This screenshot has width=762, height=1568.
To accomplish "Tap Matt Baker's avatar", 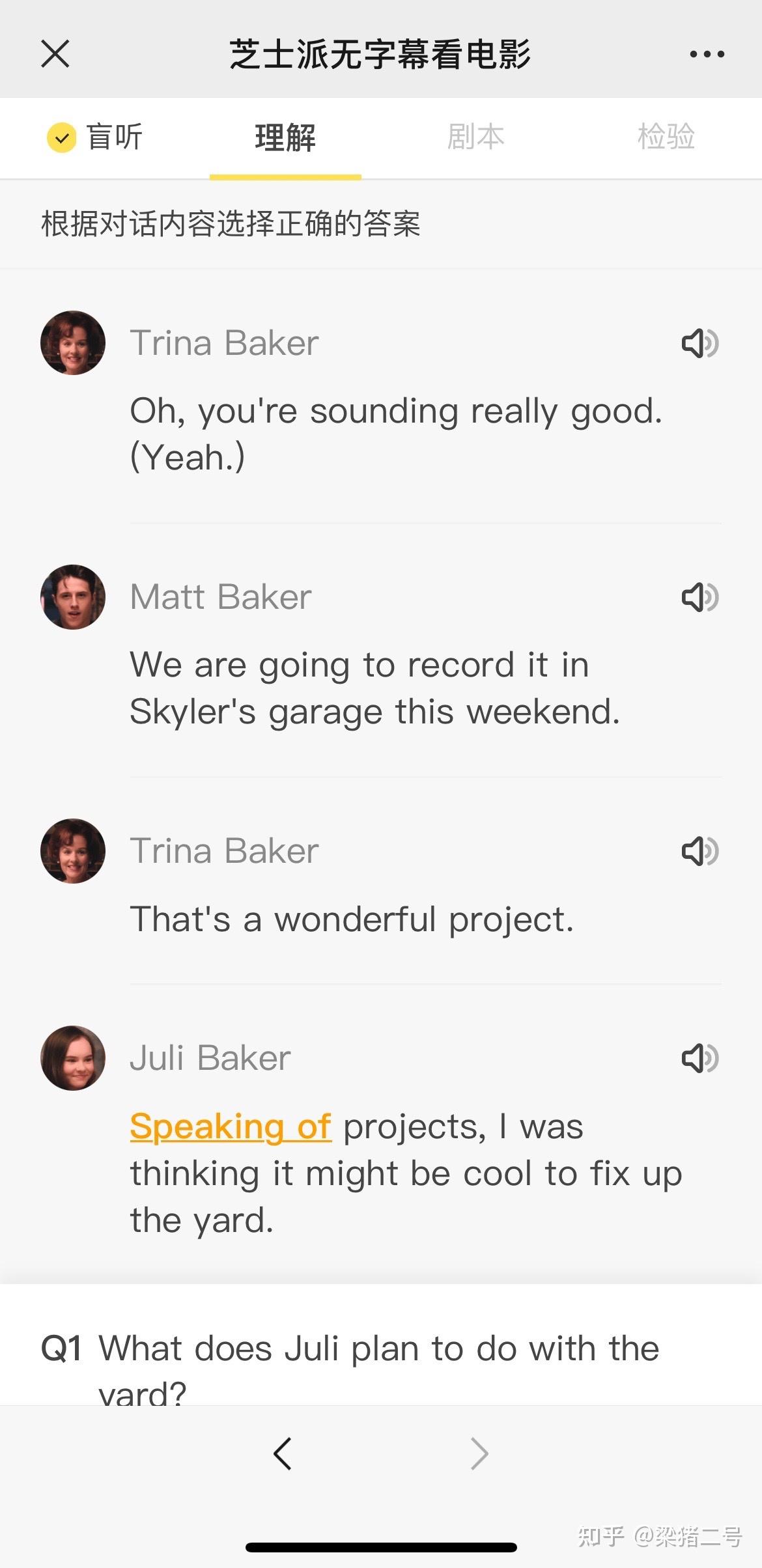I will click(x=73, y=596).
